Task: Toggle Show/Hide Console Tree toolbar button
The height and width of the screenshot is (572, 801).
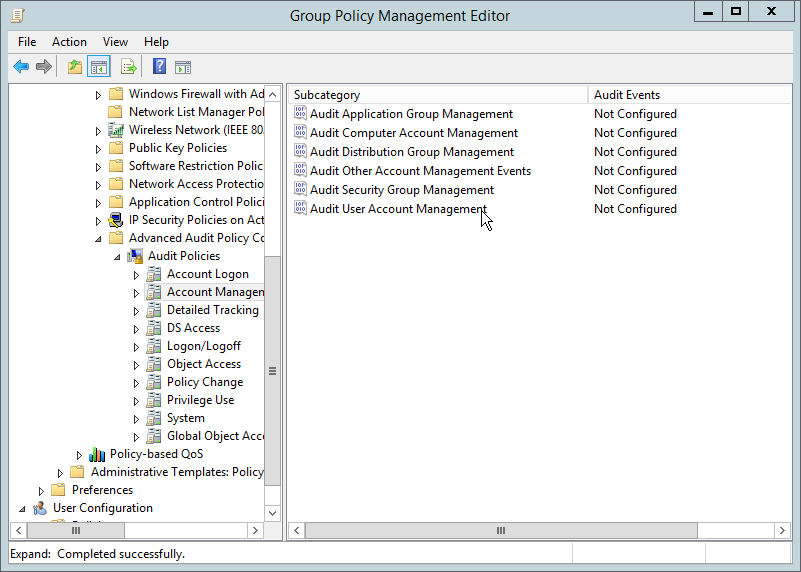Action: (99, 67)
